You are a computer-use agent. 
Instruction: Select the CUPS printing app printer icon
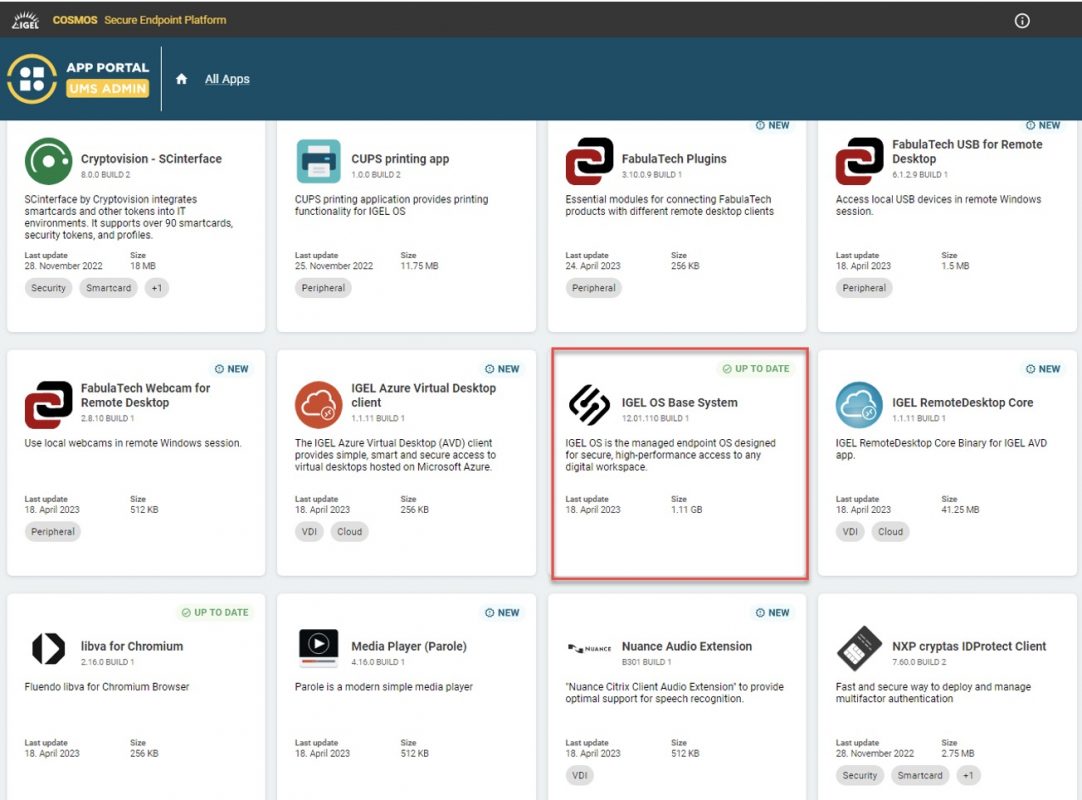(x=318, y=162)
